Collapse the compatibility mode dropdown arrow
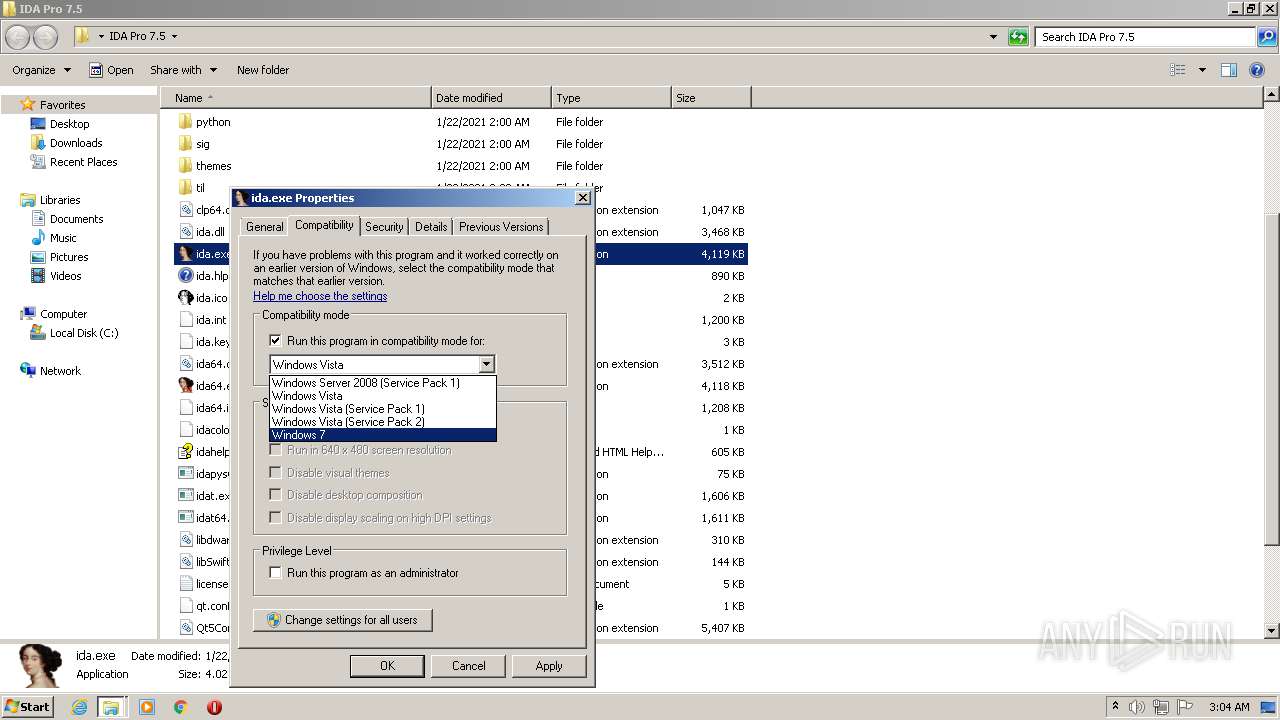1280x720 pixels. coord(486,365)
